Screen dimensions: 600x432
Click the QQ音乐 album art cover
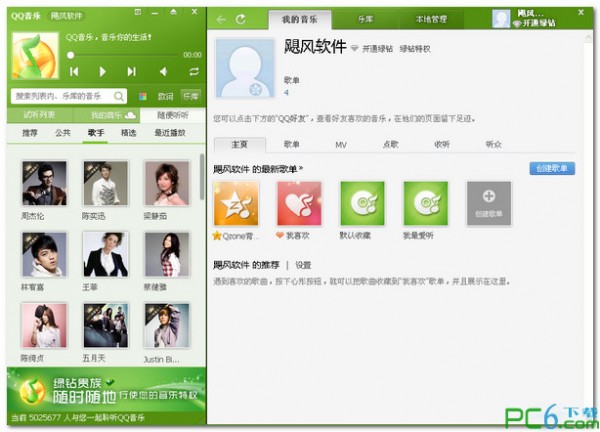35,55
